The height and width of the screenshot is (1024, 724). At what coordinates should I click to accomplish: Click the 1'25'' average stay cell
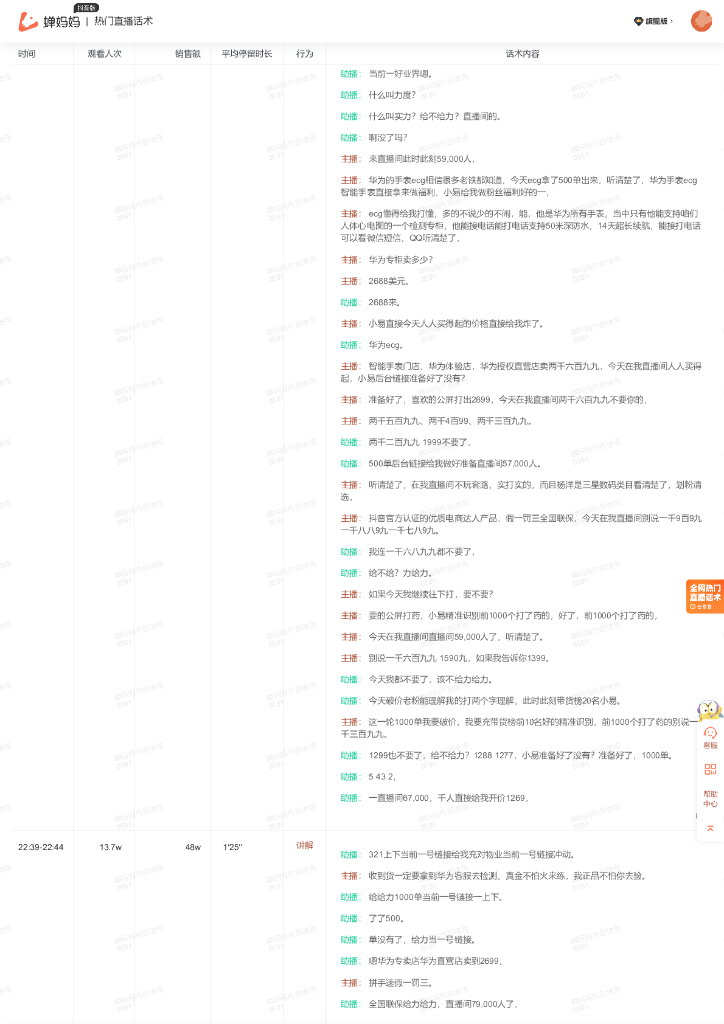(232, 847)
